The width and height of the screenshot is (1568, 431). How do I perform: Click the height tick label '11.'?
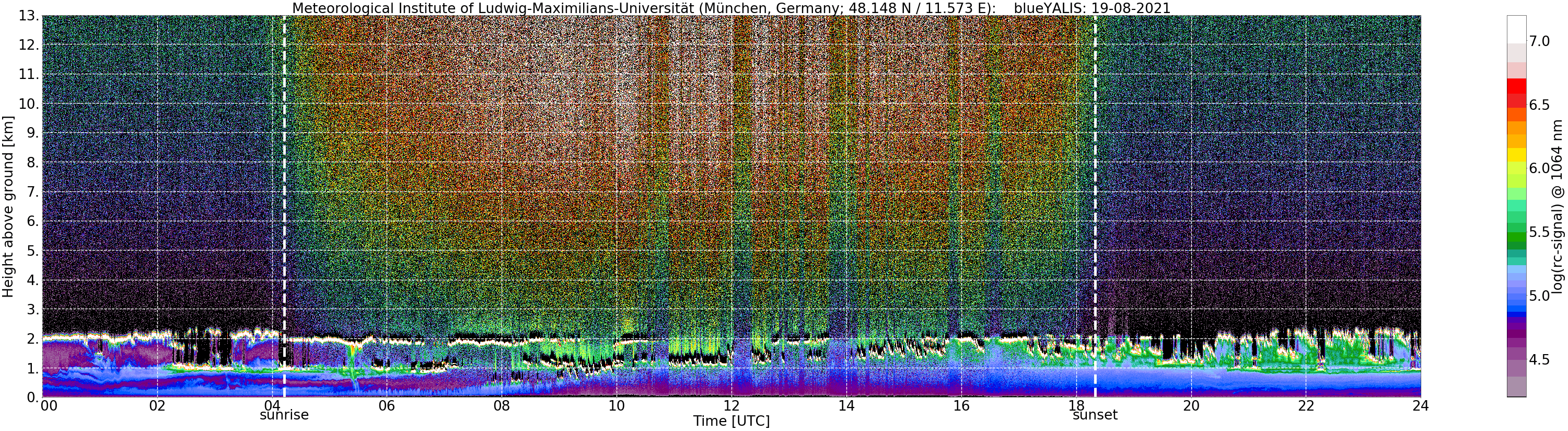click(29, 74)
